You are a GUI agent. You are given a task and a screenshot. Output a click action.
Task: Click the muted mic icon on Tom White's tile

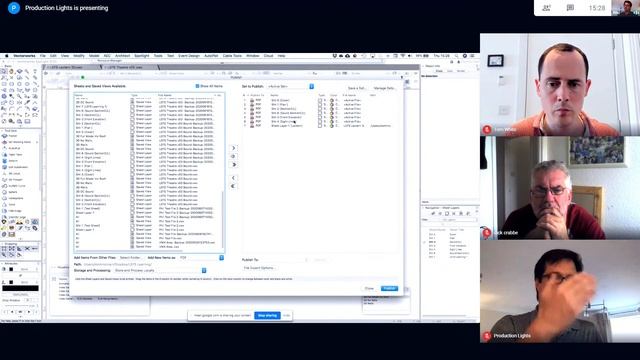487,129
